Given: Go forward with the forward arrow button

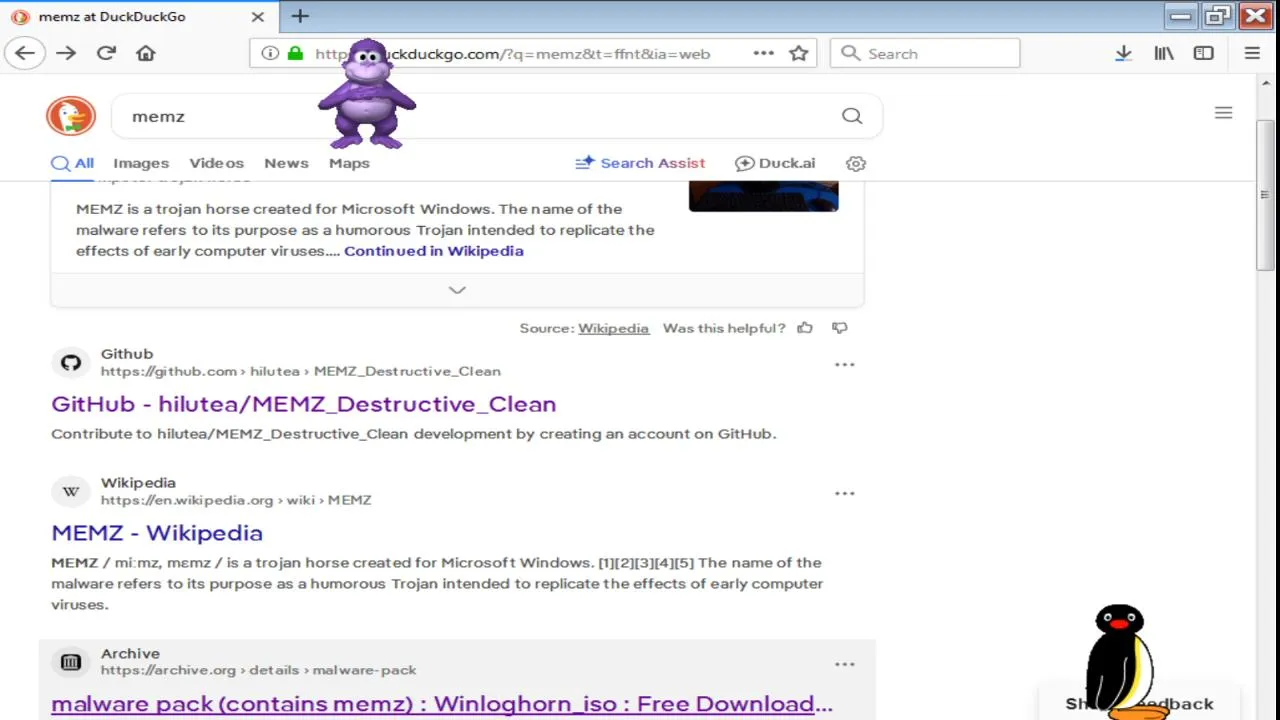Looking at the screenshot, I should pos(66,53).
